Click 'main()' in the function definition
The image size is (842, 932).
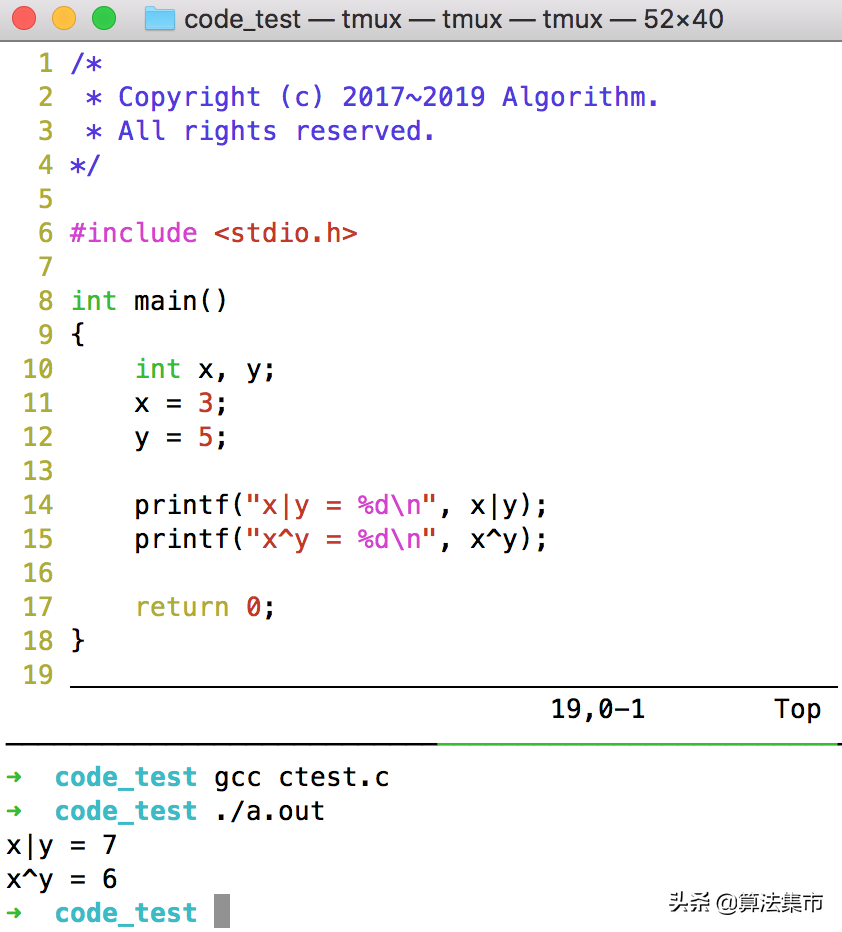point(180,301)
